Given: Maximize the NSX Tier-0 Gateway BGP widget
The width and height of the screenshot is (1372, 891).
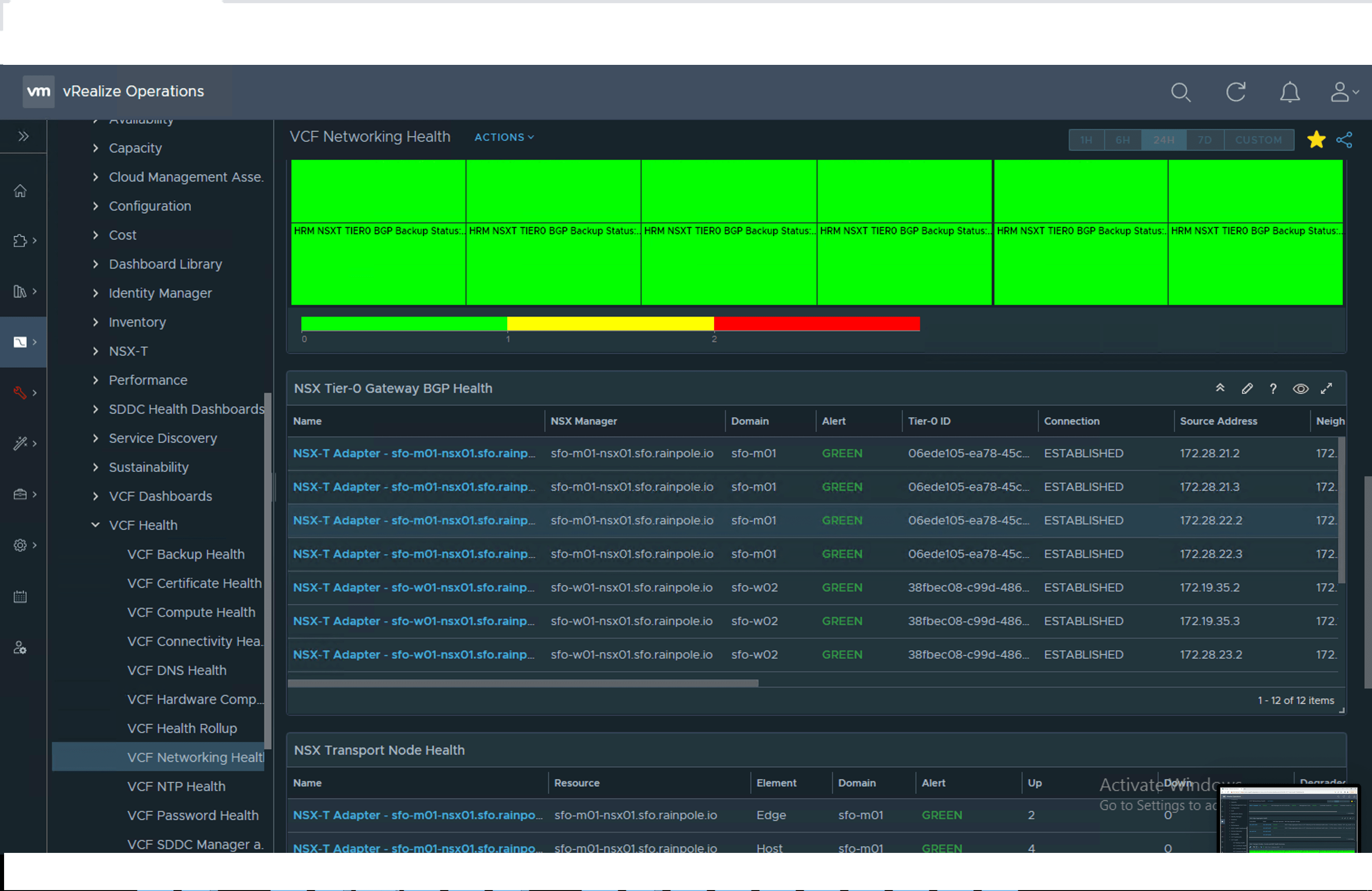Looking at the screenshot, I should pos(1327,388).
